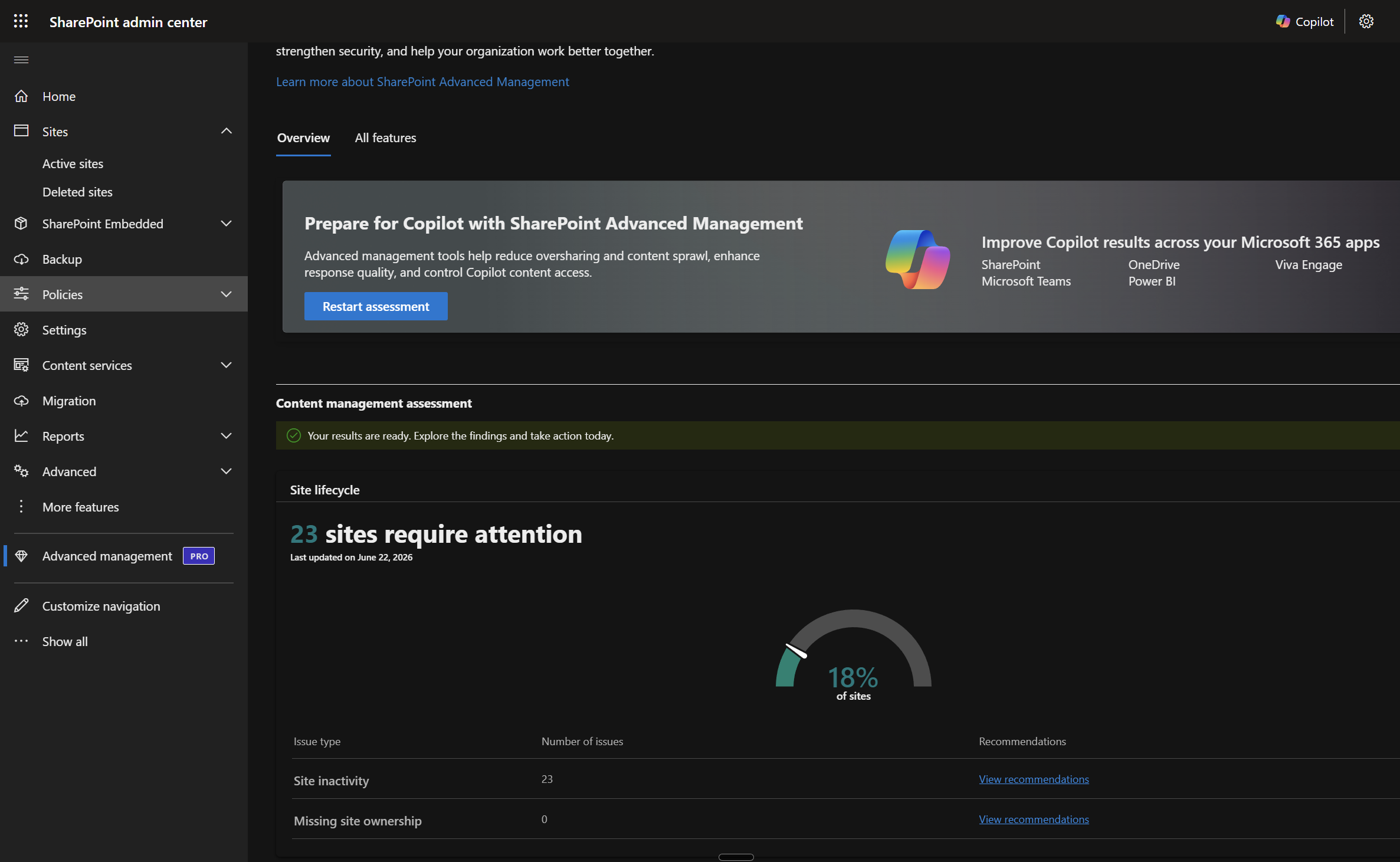The image size is (1400, 862).
Task: Click the Policies sliders icon
Action: pyautogui.click(x=21, y=294)
